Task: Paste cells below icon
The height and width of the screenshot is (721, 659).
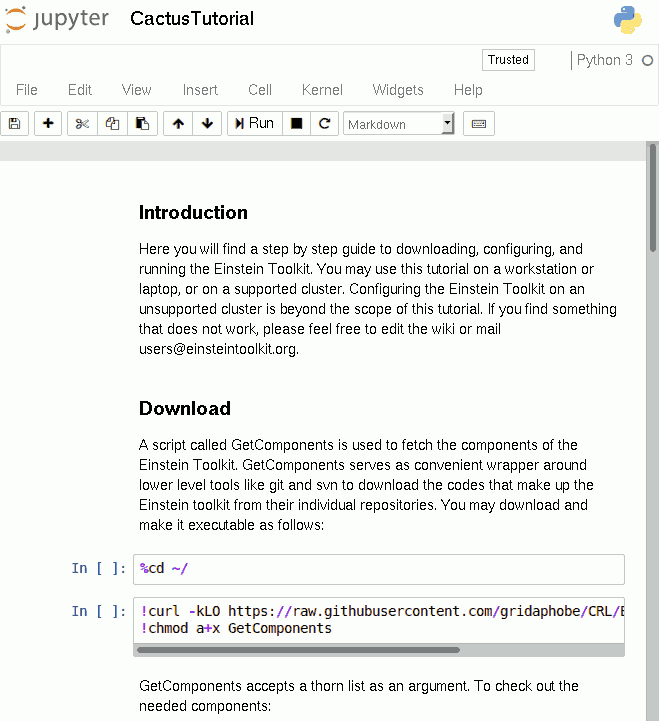Action: pos(142,123)
